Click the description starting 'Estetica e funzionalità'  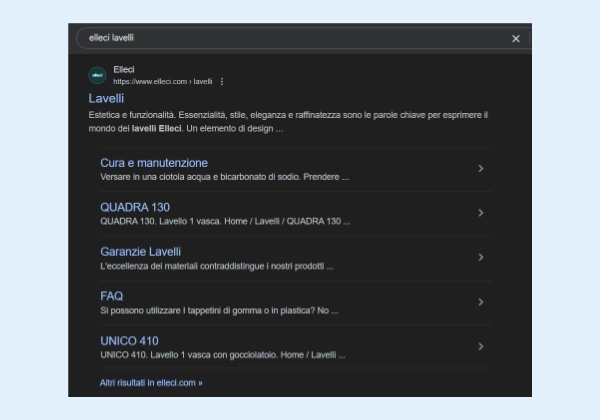288,122
